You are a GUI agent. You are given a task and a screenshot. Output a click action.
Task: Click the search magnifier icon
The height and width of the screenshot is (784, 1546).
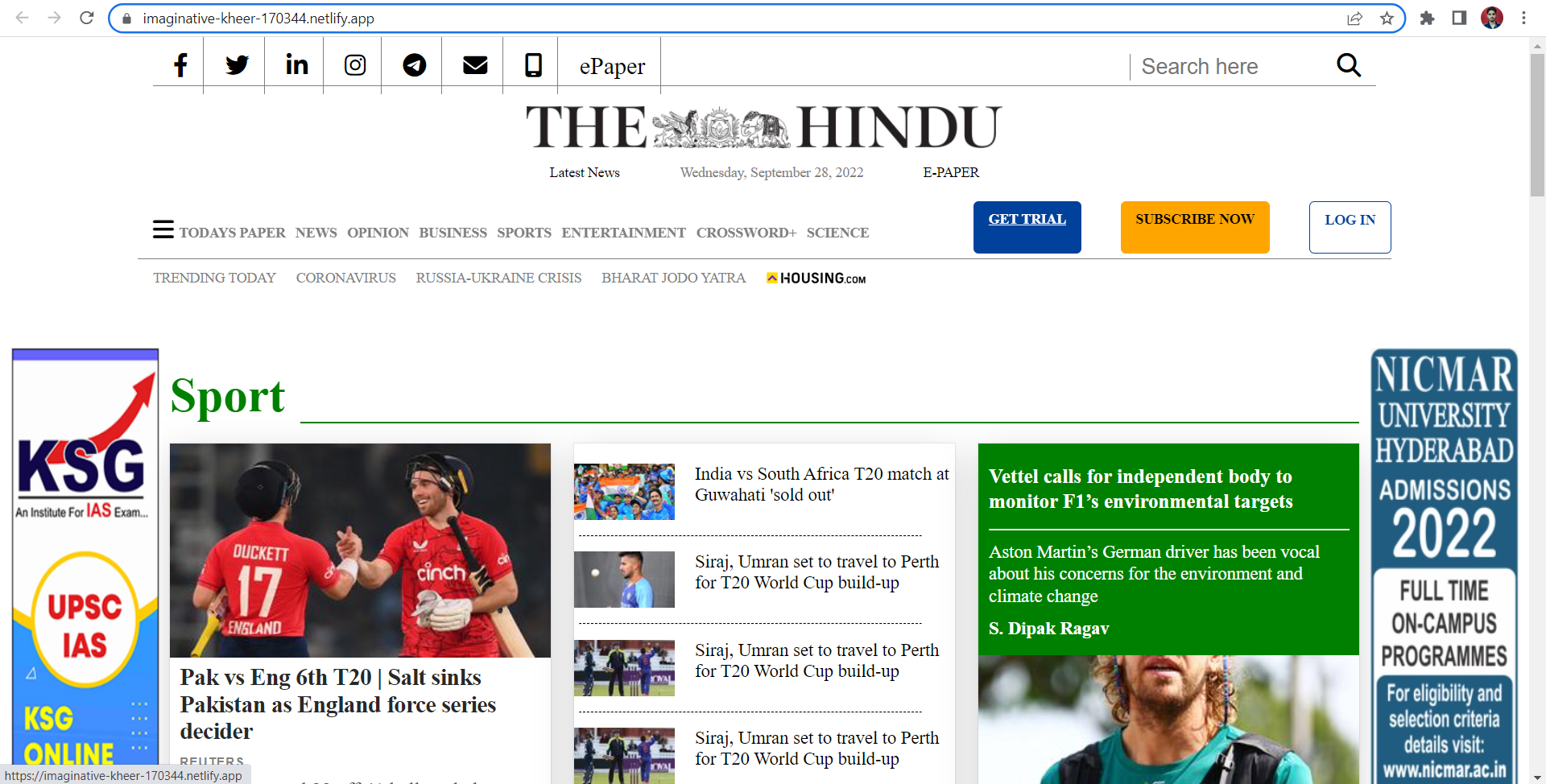pos(1348,66)
